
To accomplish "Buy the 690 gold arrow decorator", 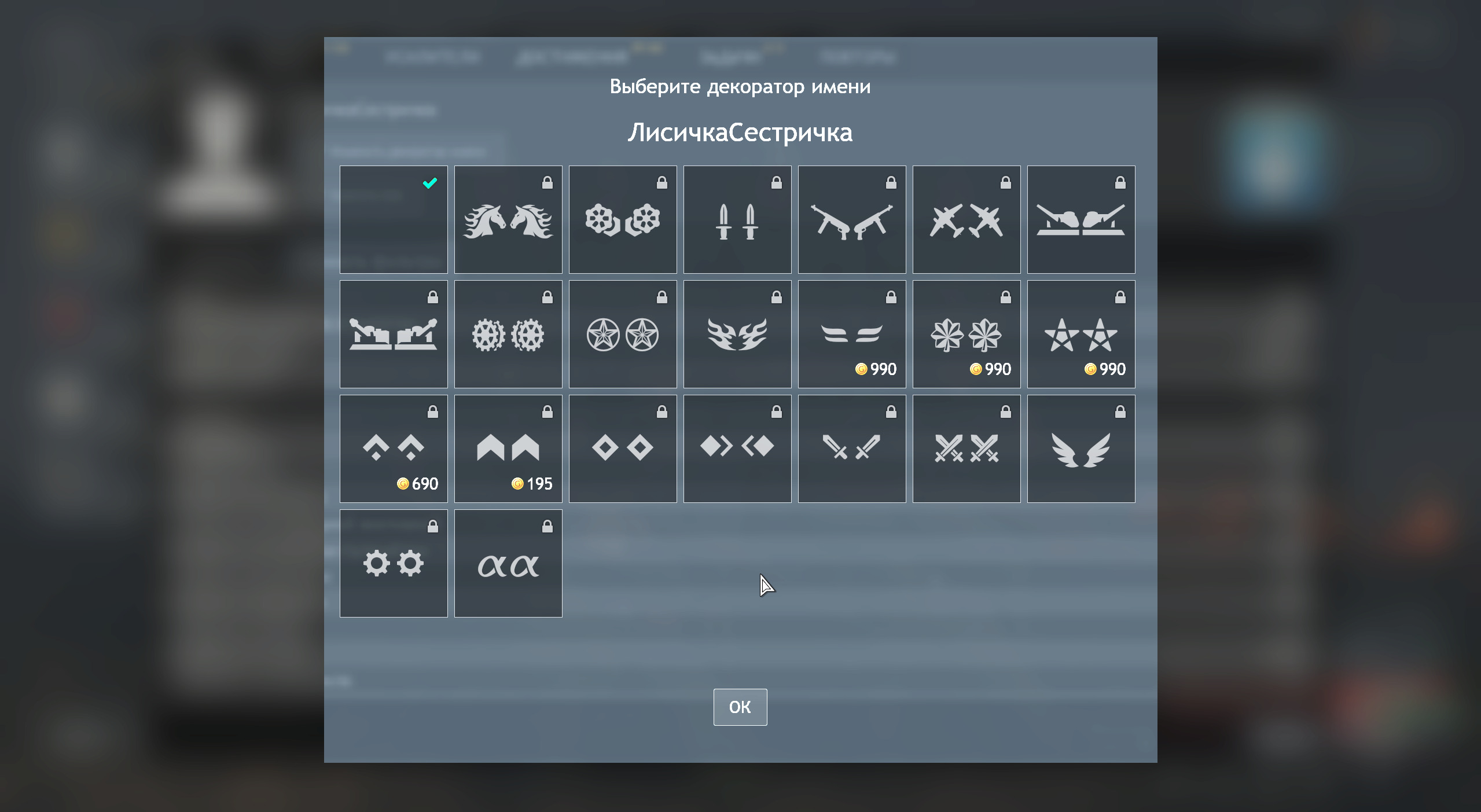I will coord(393,449).
